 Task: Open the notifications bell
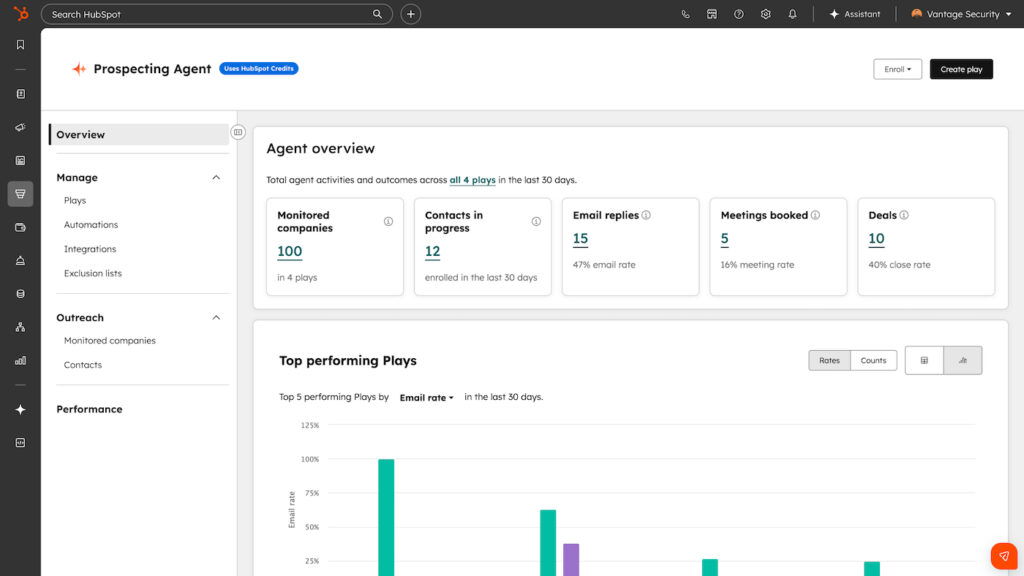point(792,14)
